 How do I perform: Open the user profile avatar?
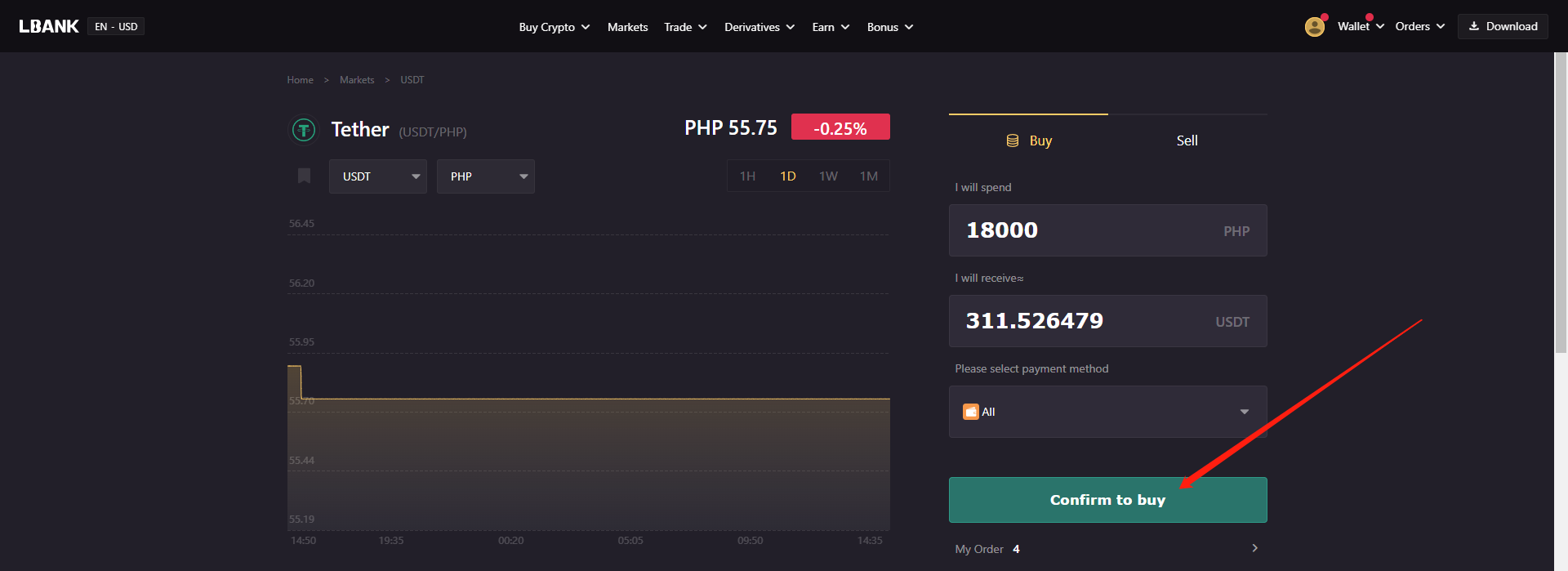pyautogui.click(x=1315, y=27)
